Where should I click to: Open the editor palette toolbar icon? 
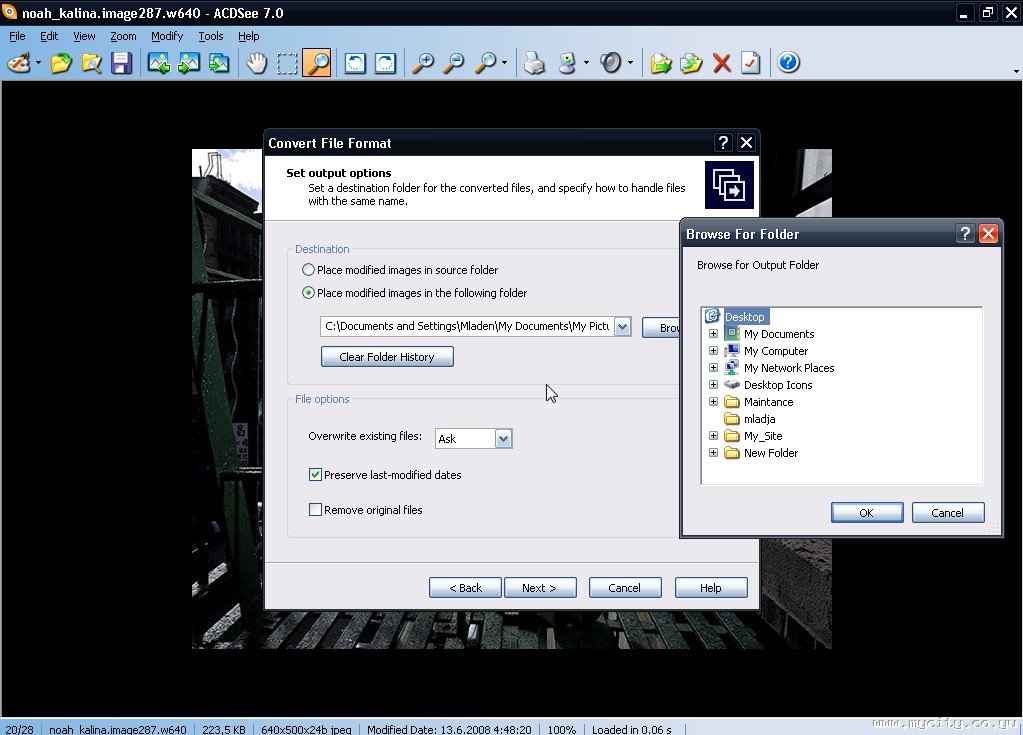click(x=19, y=63)
